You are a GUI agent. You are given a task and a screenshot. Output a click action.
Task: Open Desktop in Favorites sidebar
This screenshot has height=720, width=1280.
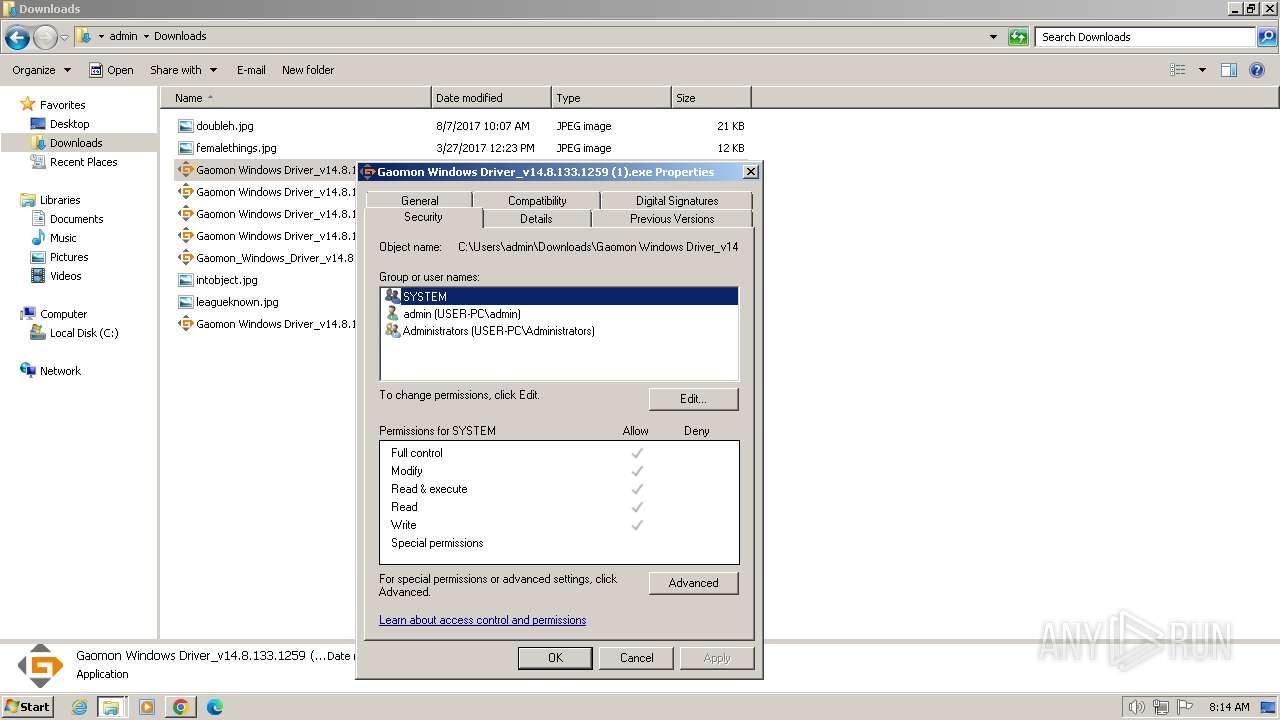[x=69, y=124]
